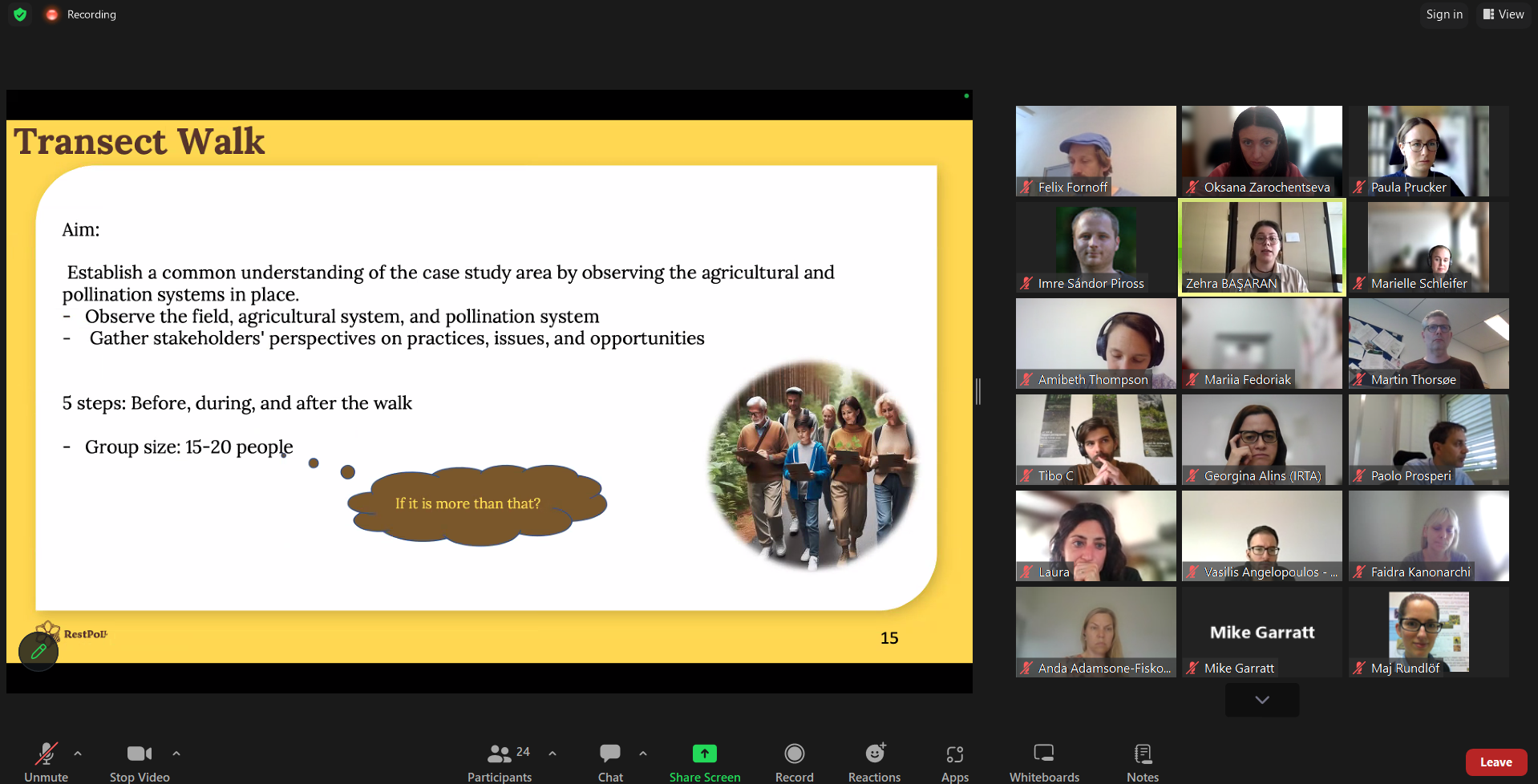Start Share Screen

705,762
